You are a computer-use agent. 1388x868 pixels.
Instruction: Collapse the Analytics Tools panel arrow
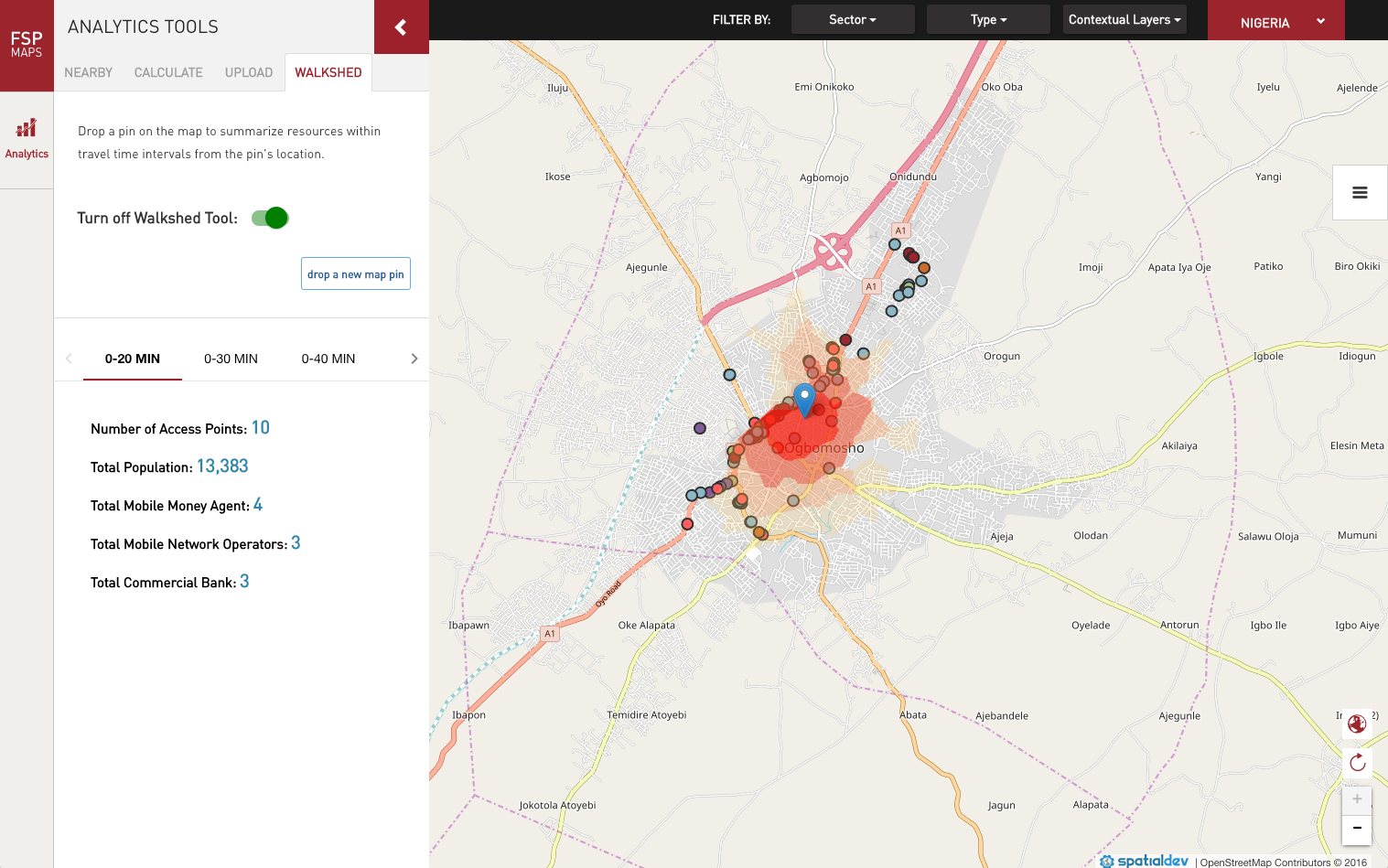pyautogui.click(x=401, y=27)
